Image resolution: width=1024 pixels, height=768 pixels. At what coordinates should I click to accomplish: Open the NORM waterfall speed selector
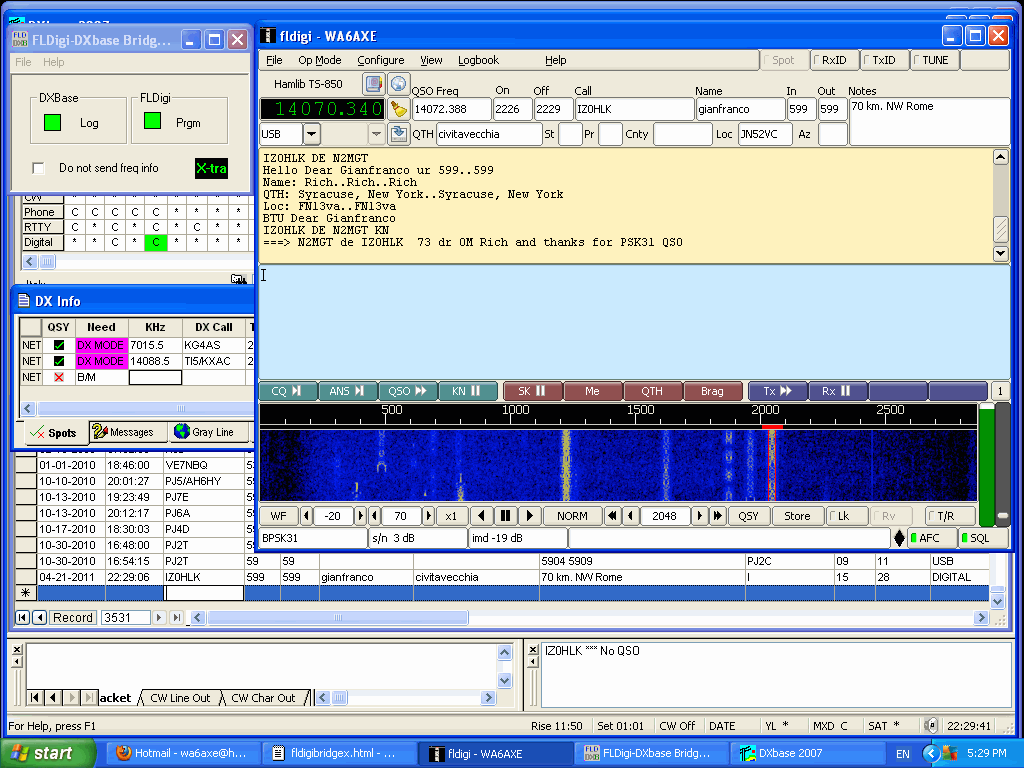point(572,516)
